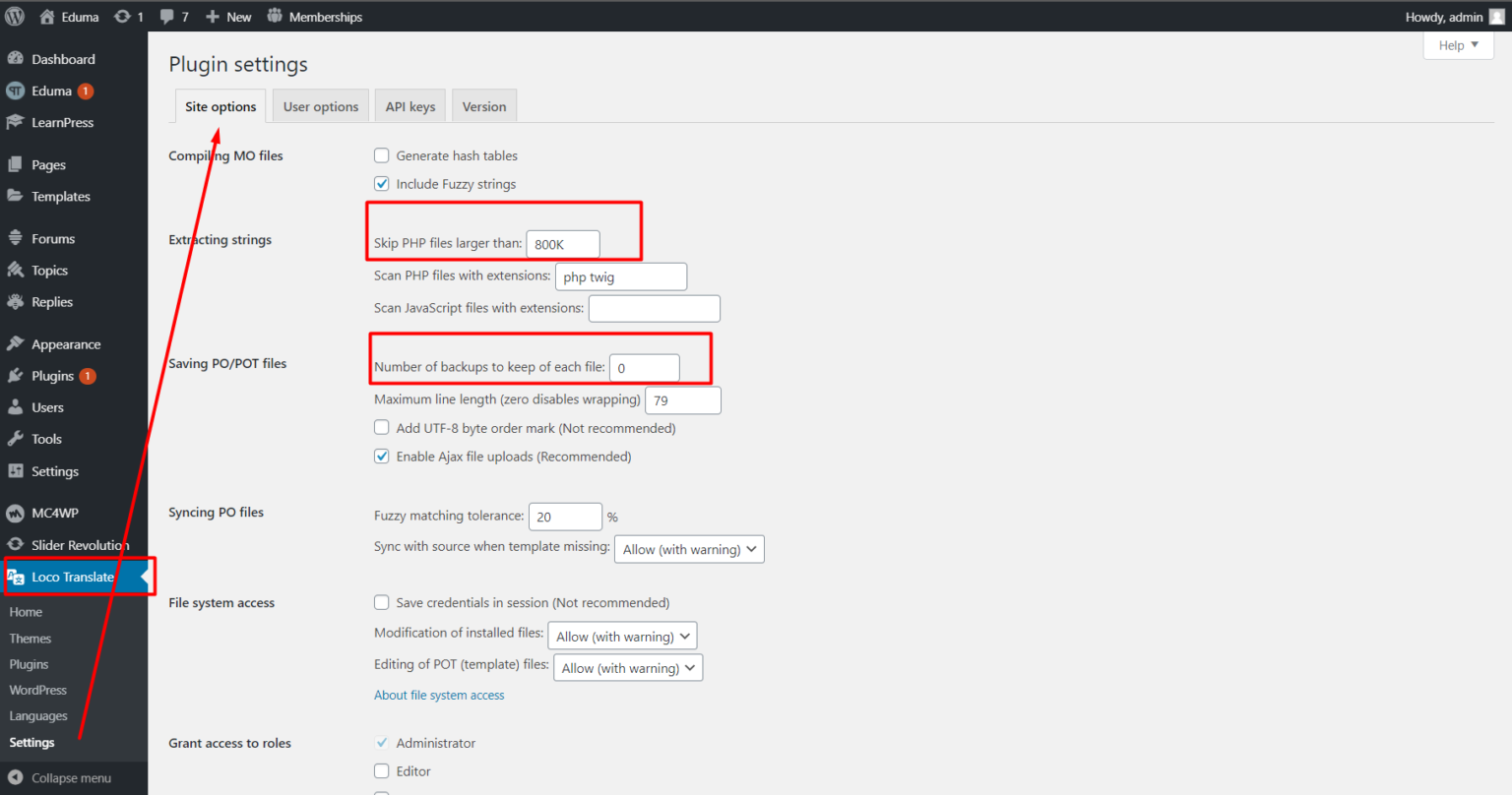Change Modification of installed files setting

(x=622, y=636)
